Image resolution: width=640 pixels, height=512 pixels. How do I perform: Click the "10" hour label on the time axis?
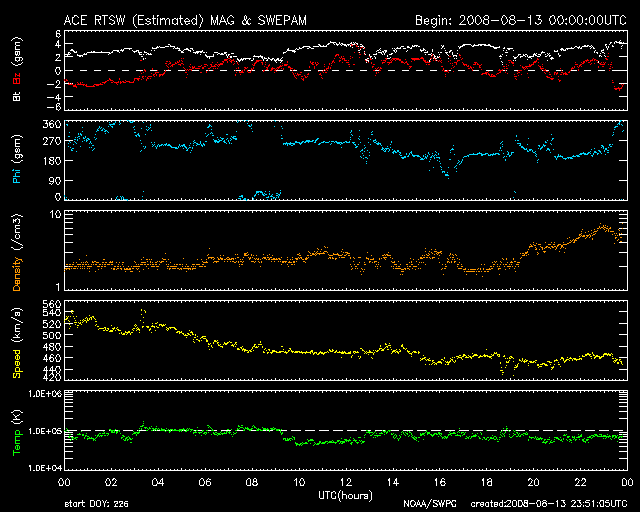point(299,483)
